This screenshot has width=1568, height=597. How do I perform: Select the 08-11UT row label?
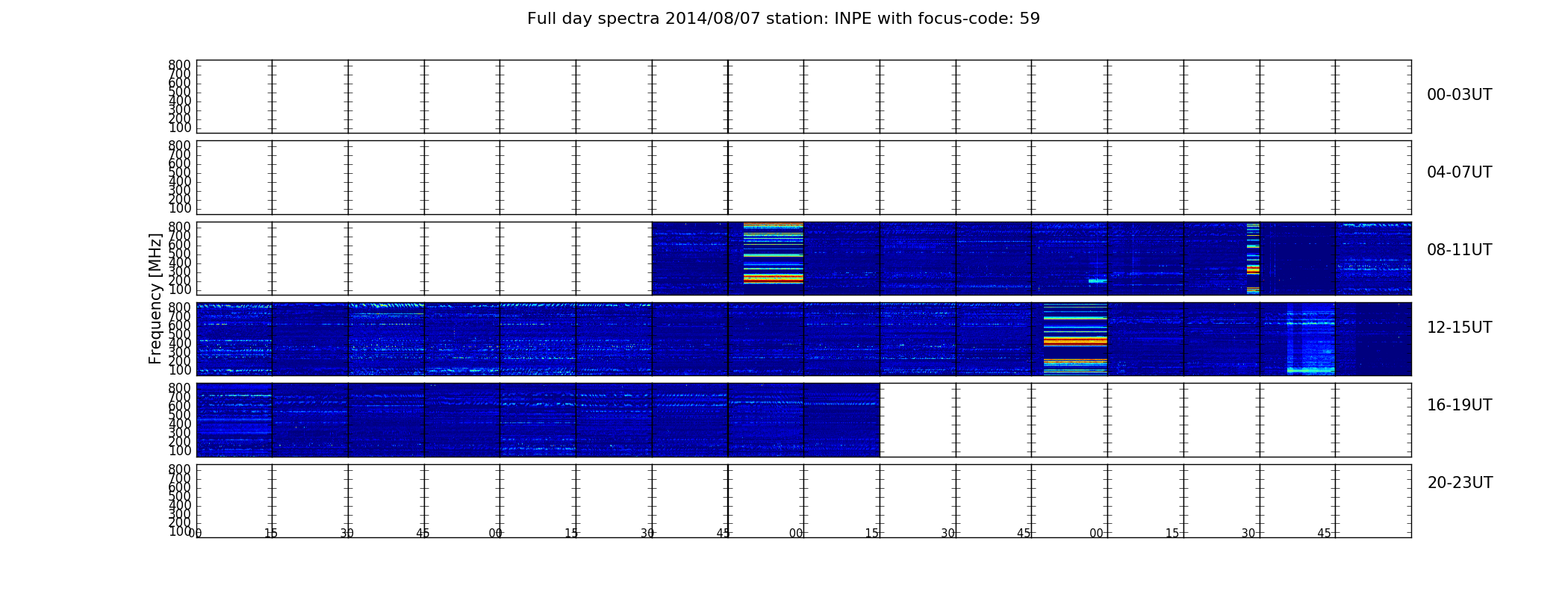pos(1459,250)
